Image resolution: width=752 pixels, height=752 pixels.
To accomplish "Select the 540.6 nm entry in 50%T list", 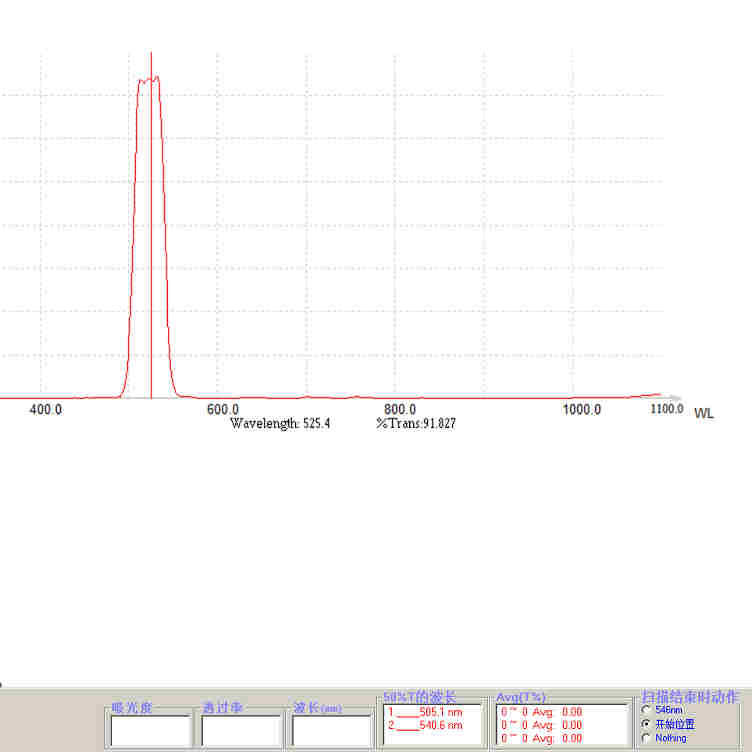I will pos(425,725).
